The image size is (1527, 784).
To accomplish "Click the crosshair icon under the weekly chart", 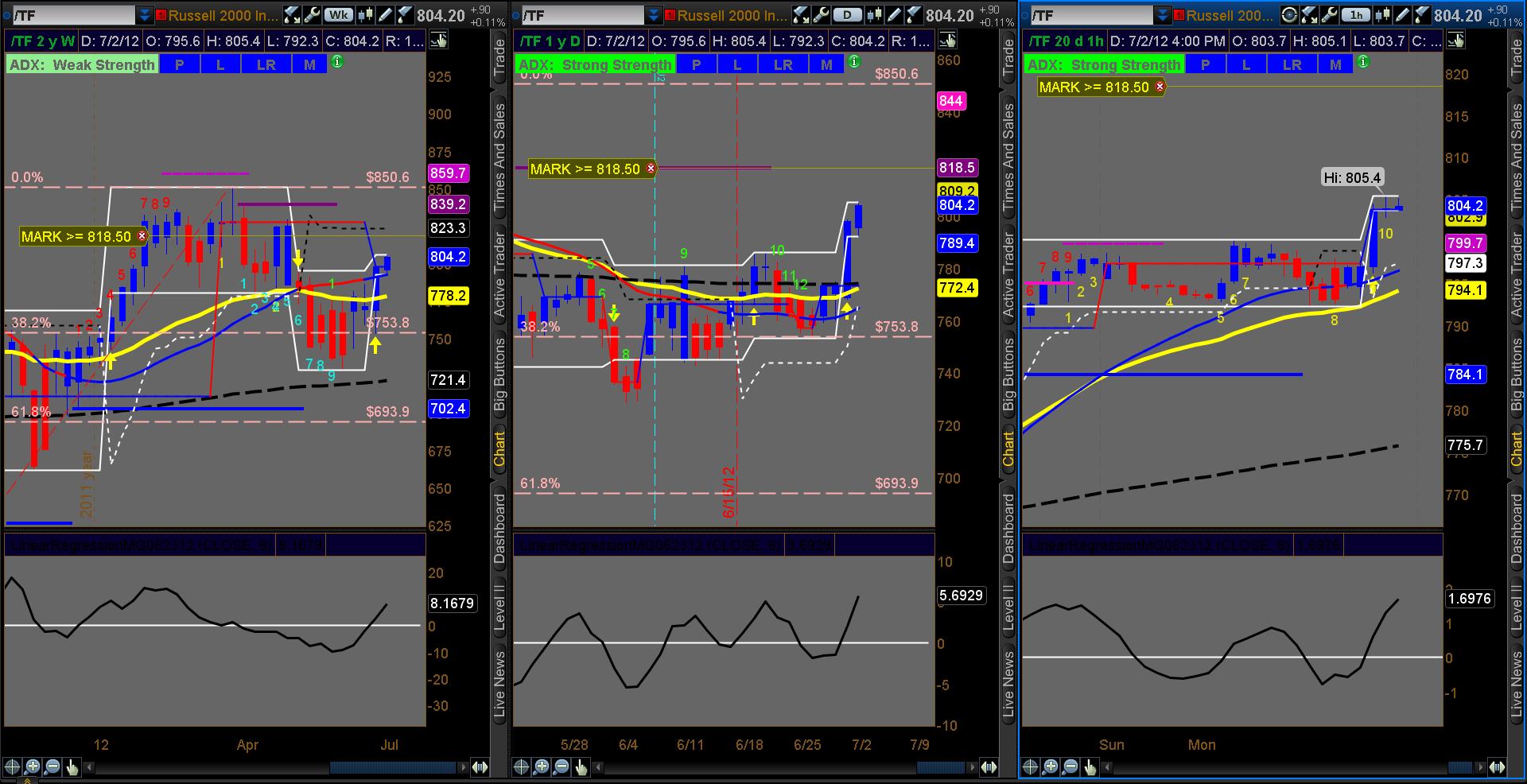I will [12, 767].
